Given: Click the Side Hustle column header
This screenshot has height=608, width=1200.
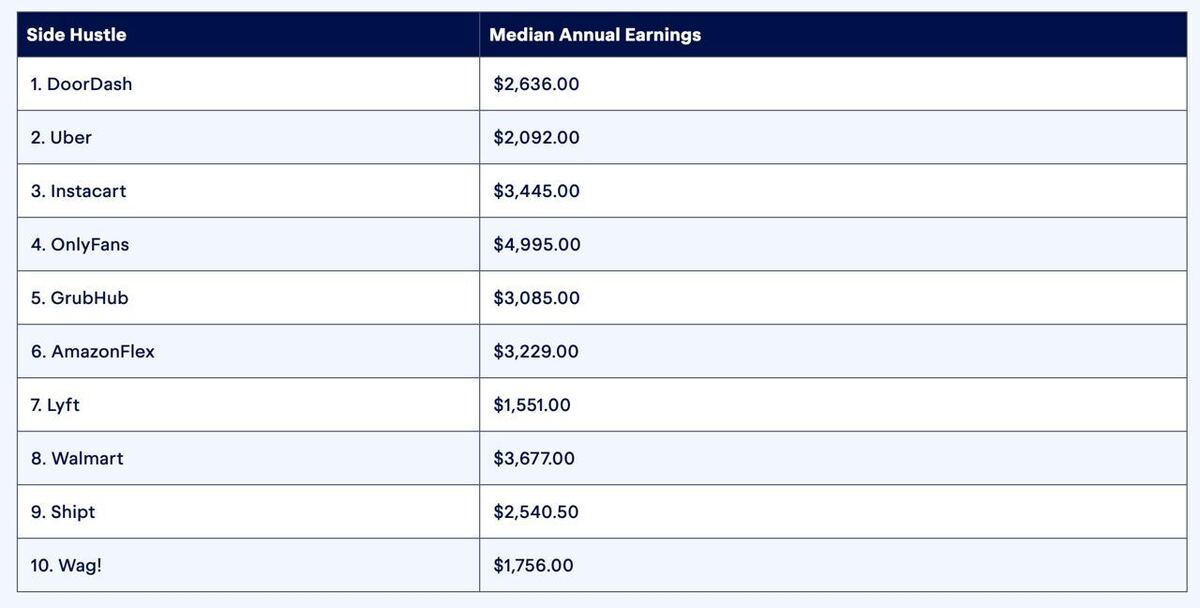Looking at the screenshot, I should click(x=76, y=35).
